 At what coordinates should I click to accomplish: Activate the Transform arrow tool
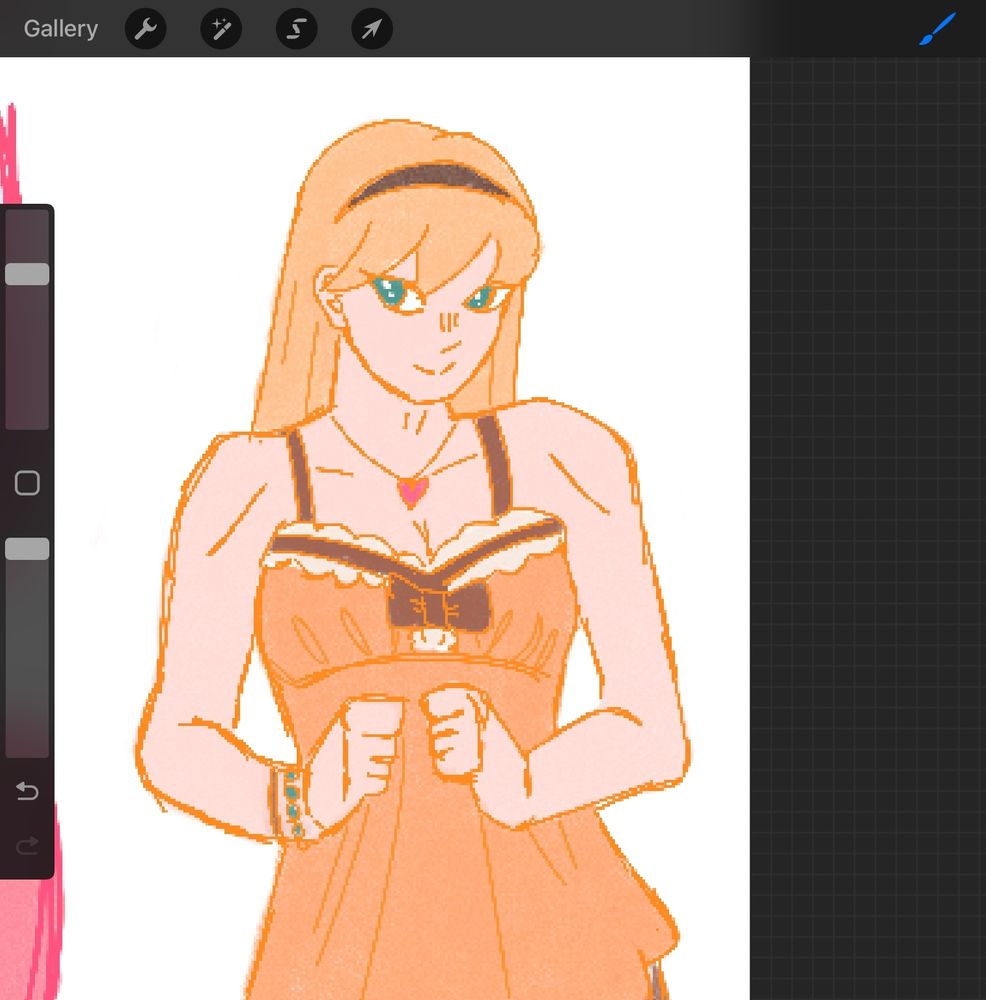click(372, 29)
